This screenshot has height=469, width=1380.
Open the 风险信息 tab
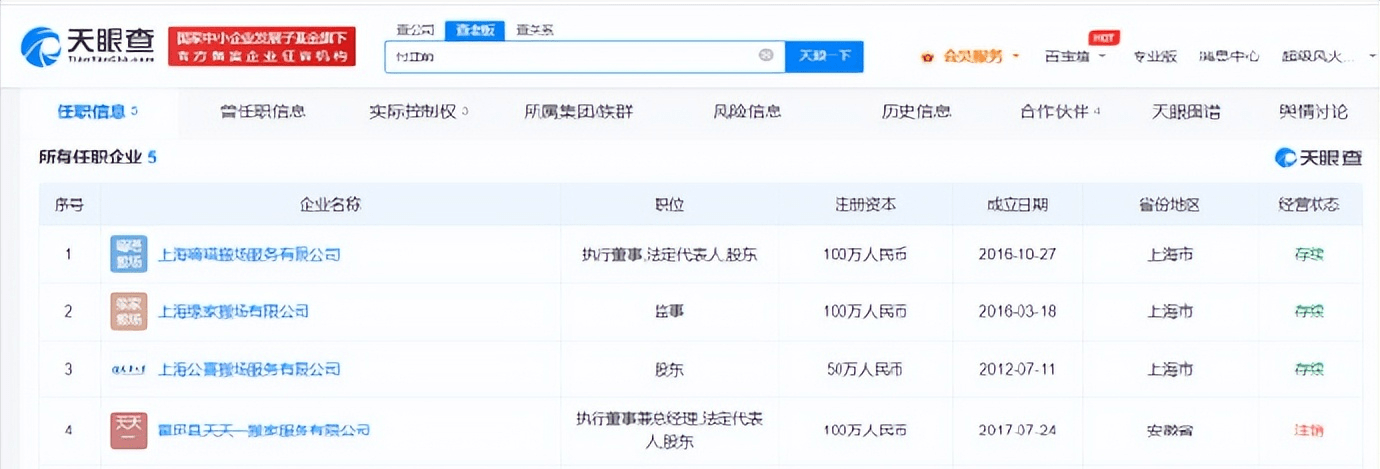pyautogui.click(x=747, y=111)
